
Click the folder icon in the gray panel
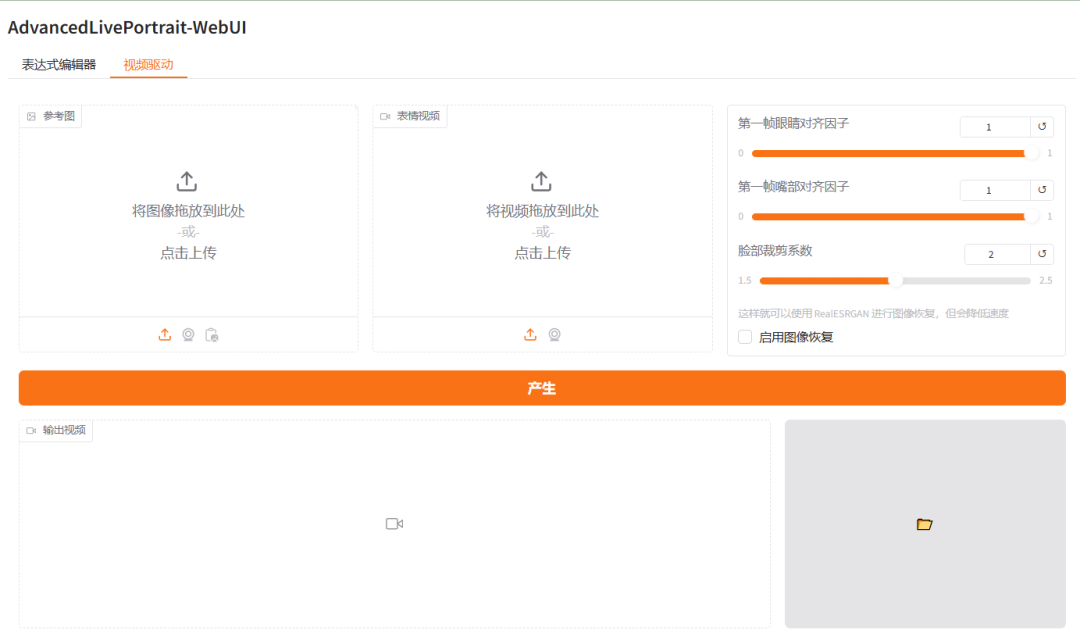(x=925, y=523)
